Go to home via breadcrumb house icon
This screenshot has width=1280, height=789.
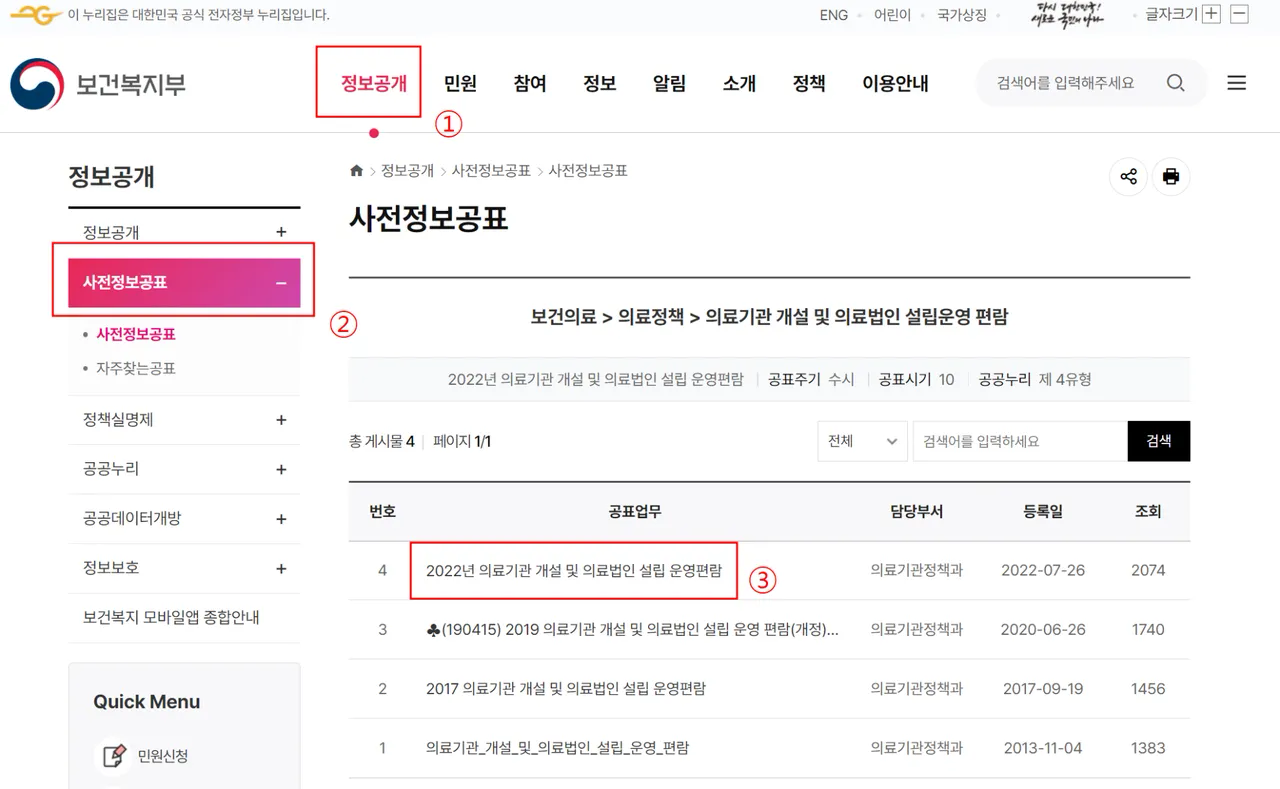pos(356,171)
